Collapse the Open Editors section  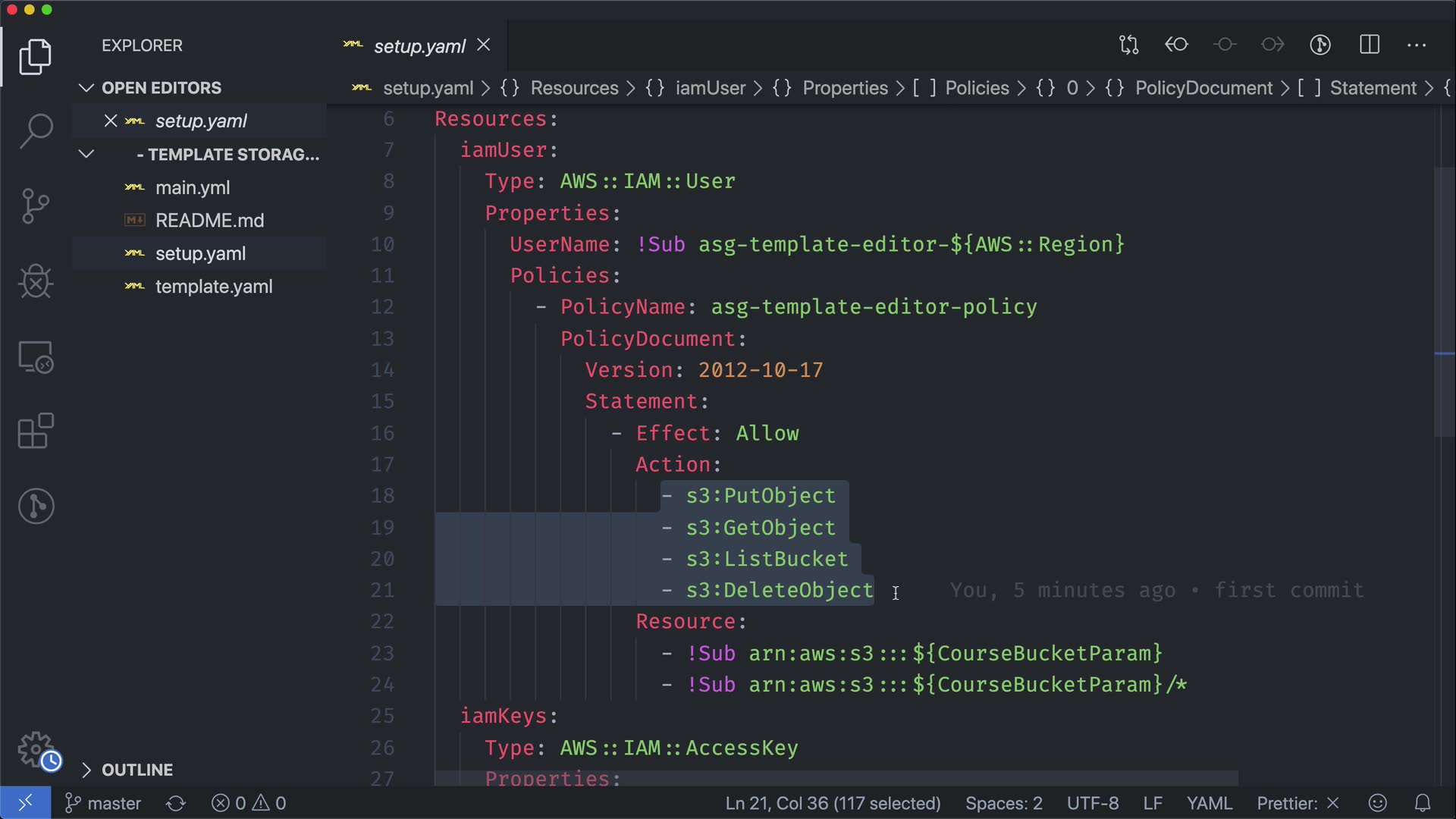(86, 88)
